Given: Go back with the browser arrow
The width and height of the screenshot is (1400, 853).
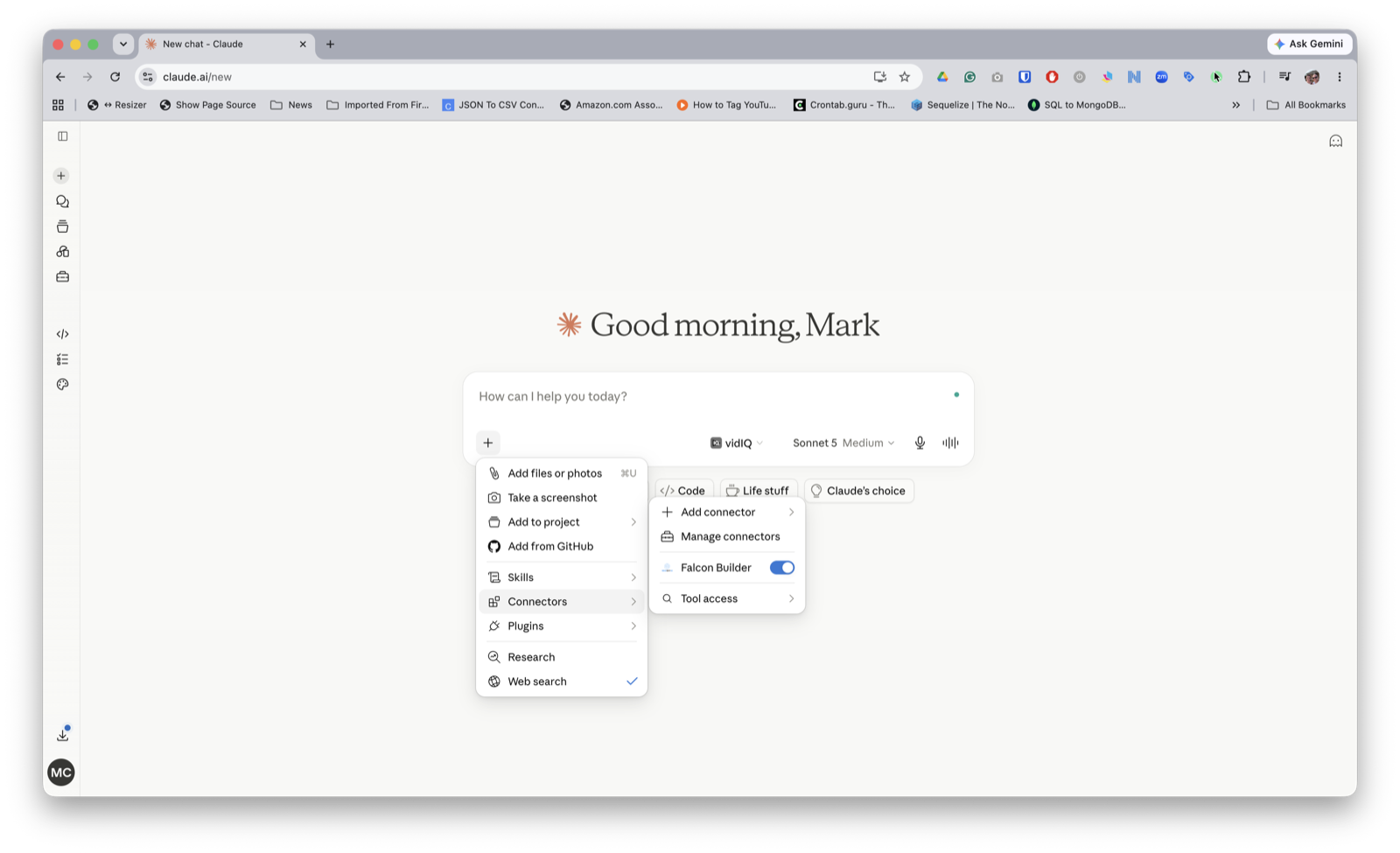Looking at the screenshot, I should (60, 77).
